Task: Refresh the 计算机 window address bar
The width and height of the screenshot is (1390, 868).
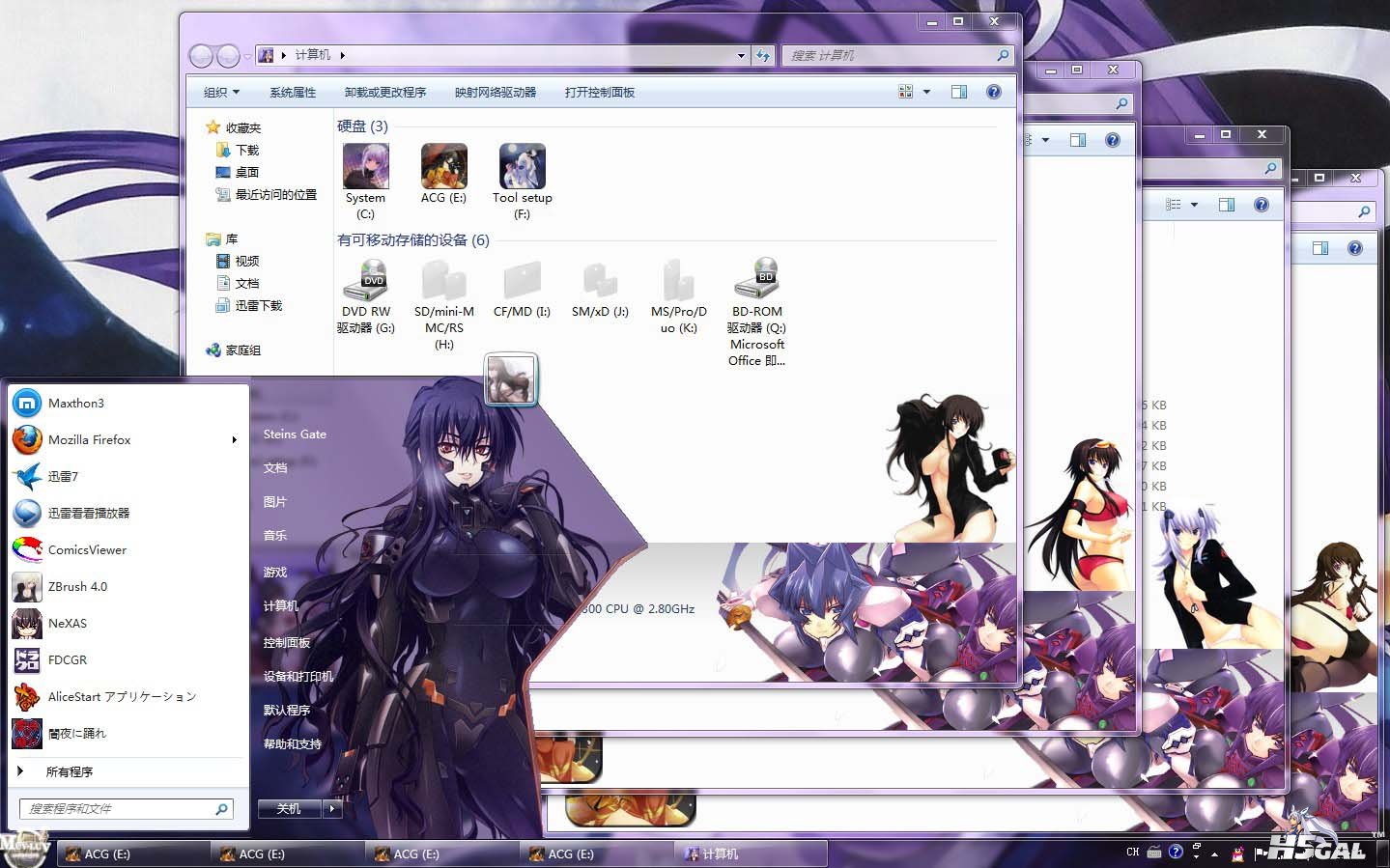Action: click(763, 55)
